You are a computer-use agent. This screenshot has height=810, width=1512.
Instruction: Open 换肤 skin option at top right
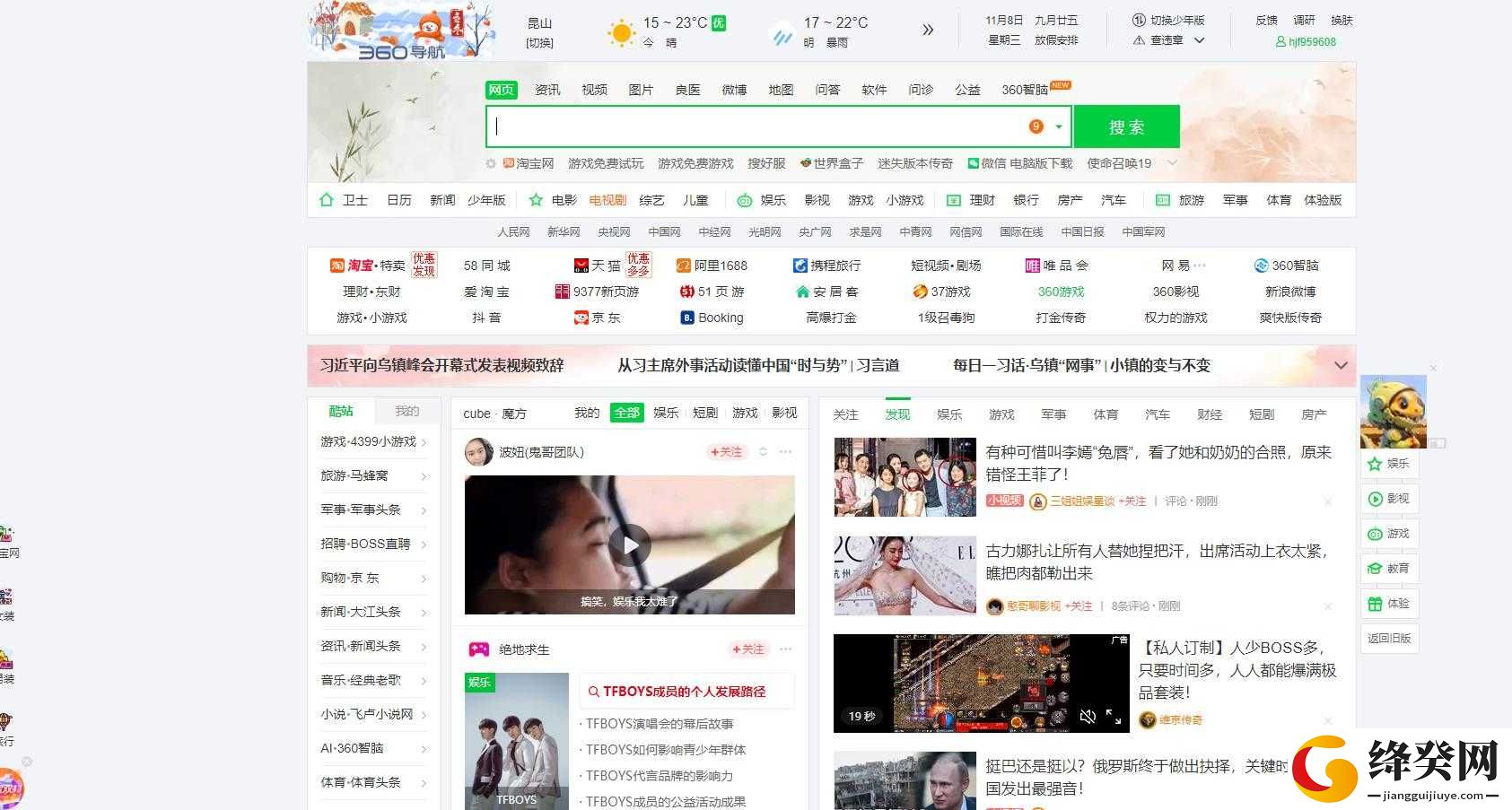[x=1342, y=20]
